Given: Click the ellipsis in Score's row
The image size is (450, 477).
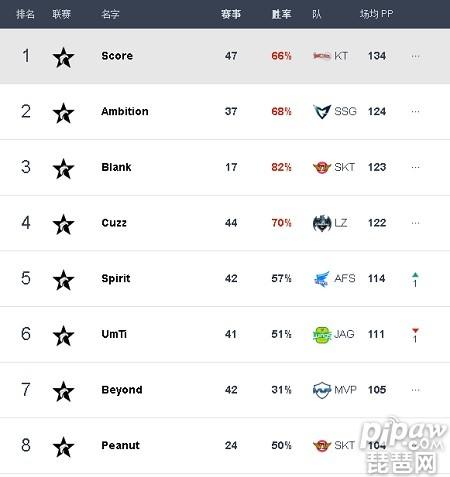Looking at the screenshot, I should tap(415, 56).
